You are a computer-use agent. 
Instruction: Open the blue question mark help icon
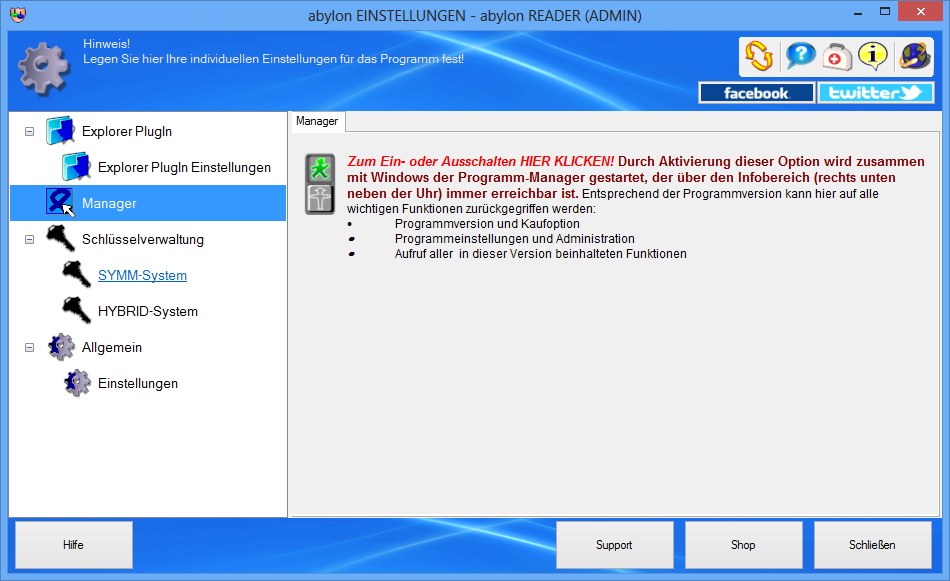tap(800, 56)
